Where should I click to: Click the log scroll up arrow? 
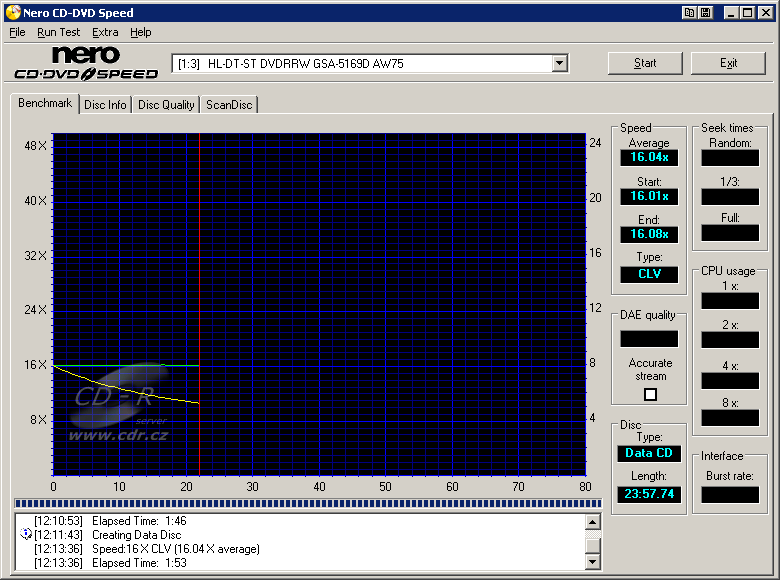click(592, 522)
